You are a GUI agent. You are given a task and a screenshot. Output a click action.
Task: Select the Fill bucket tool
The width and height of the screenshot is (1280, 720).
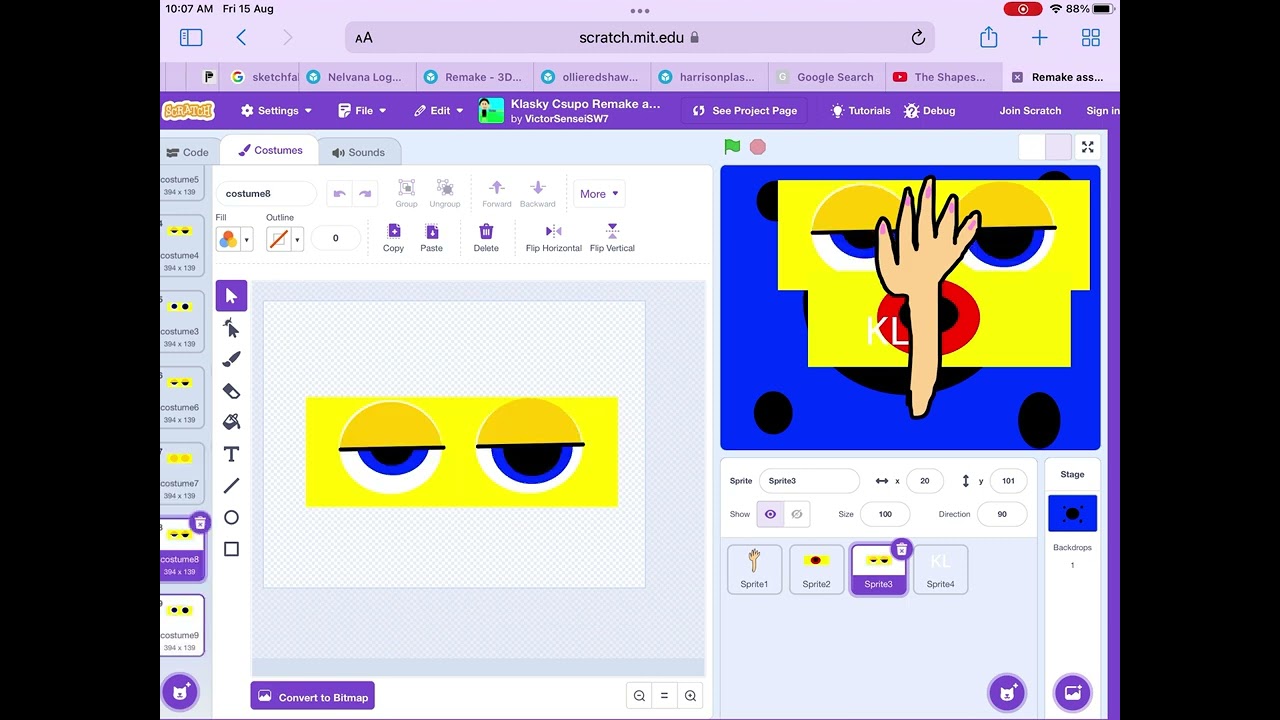pos(231,422)
